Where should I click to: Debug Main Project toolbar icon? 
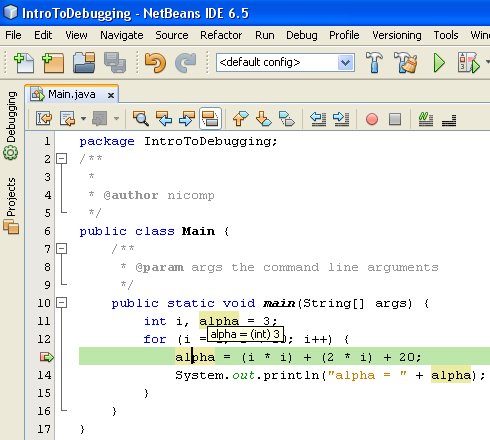click(x=468, y=63)
